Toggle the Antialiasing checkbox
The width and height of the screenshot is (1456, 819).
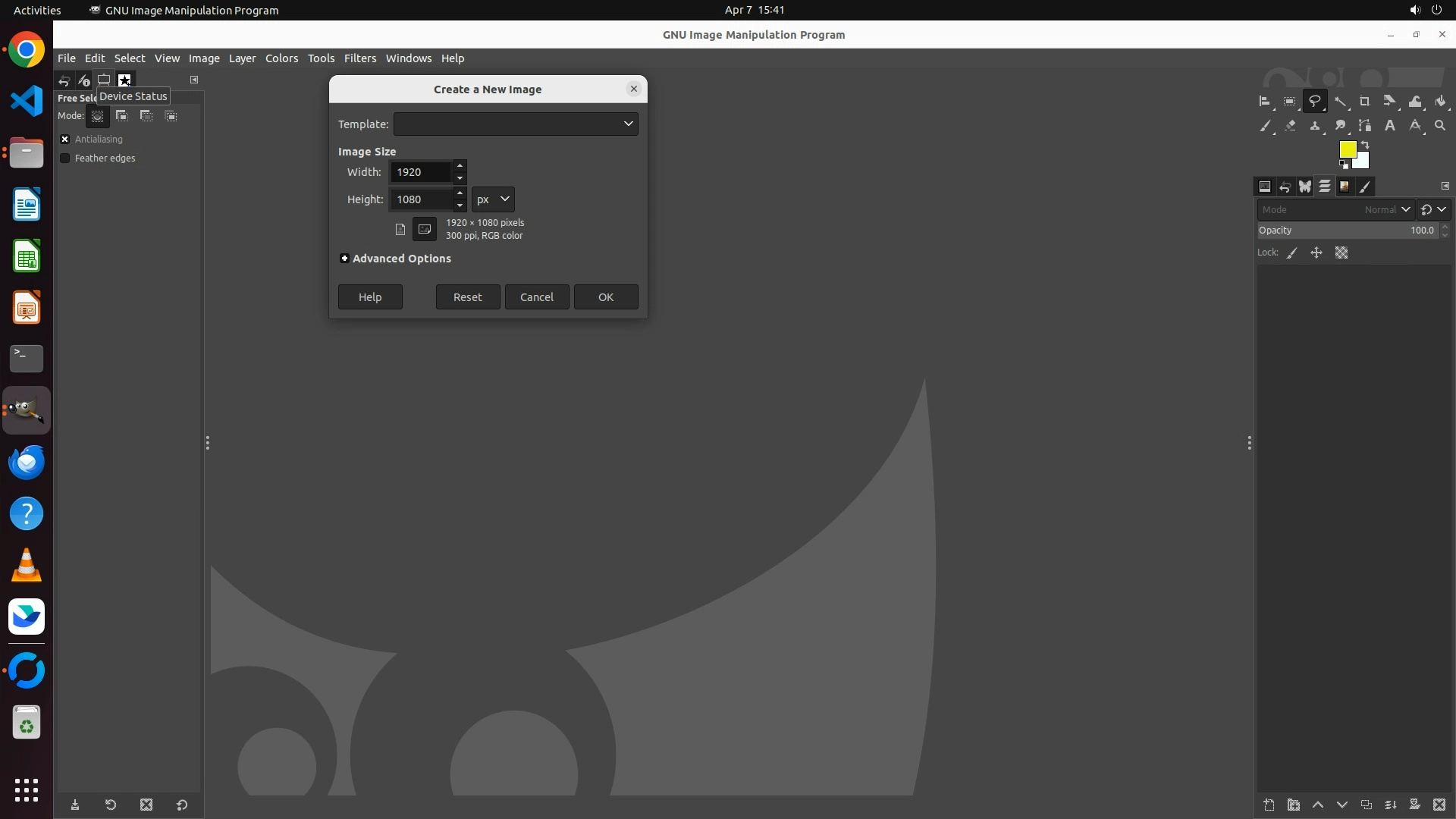click(x=65, y=140)
